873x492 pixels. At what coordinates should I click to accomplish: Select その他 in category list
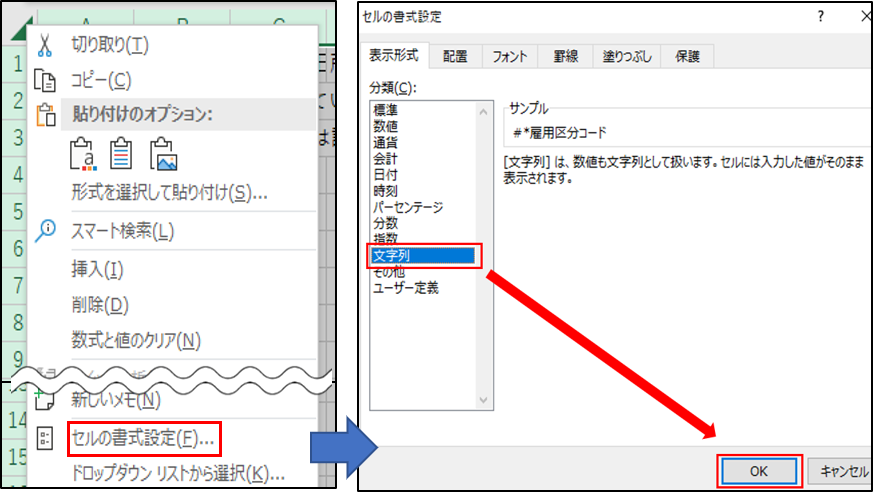389,272
